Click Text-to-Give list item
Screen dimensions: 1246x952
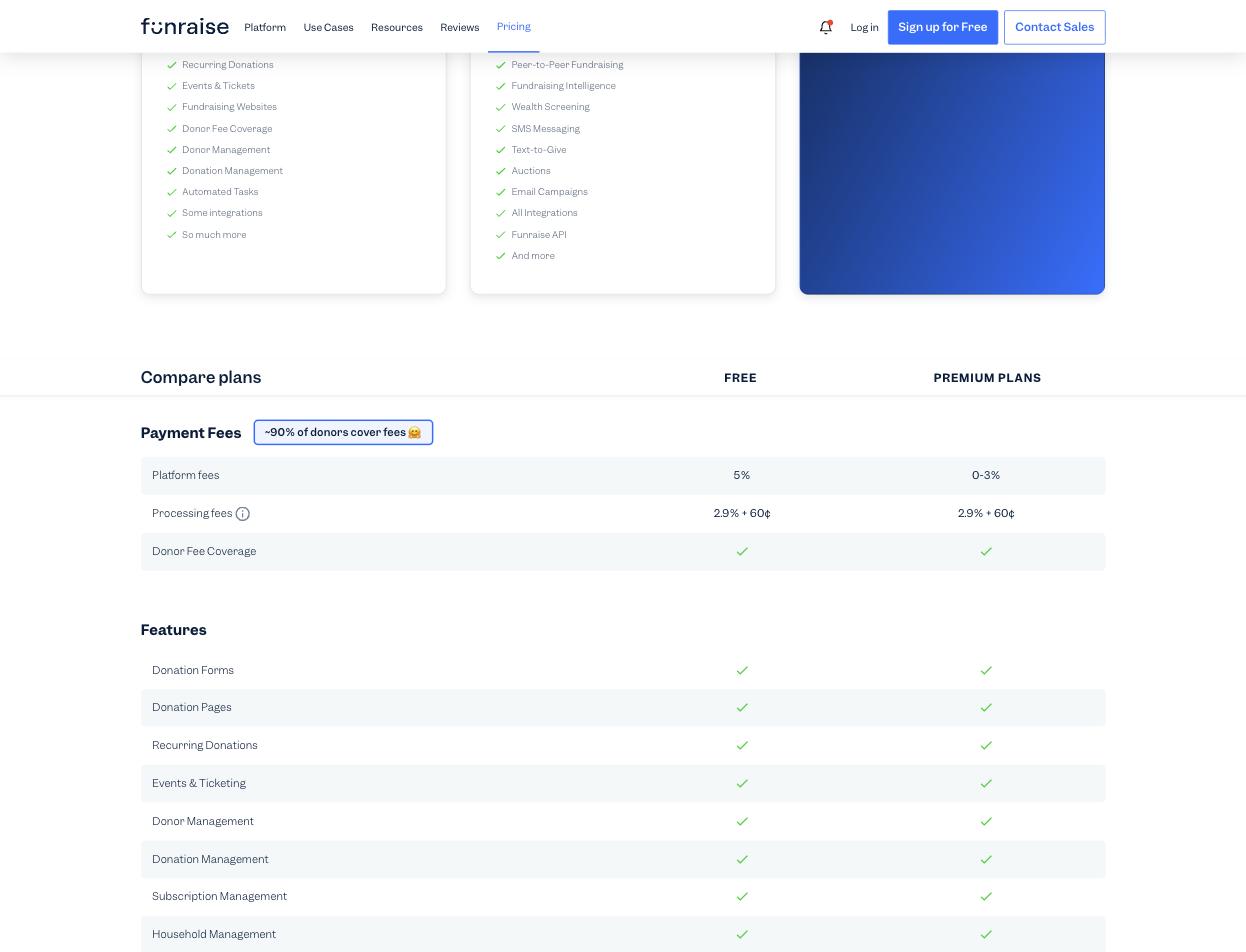tap(539, 150)
